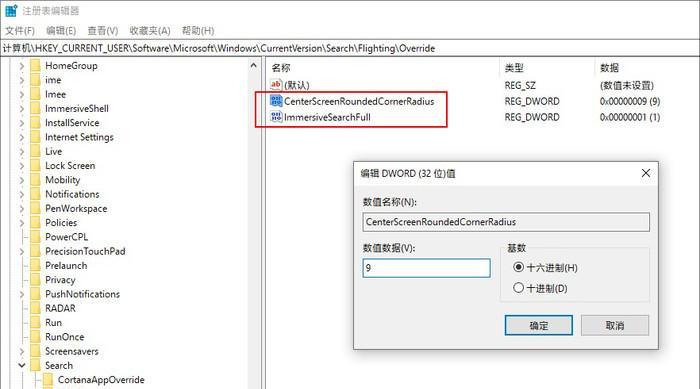Expand the ImmersiveShell tree node
Image resolution: width=700 pixels, height=389 pixels.
21,109
